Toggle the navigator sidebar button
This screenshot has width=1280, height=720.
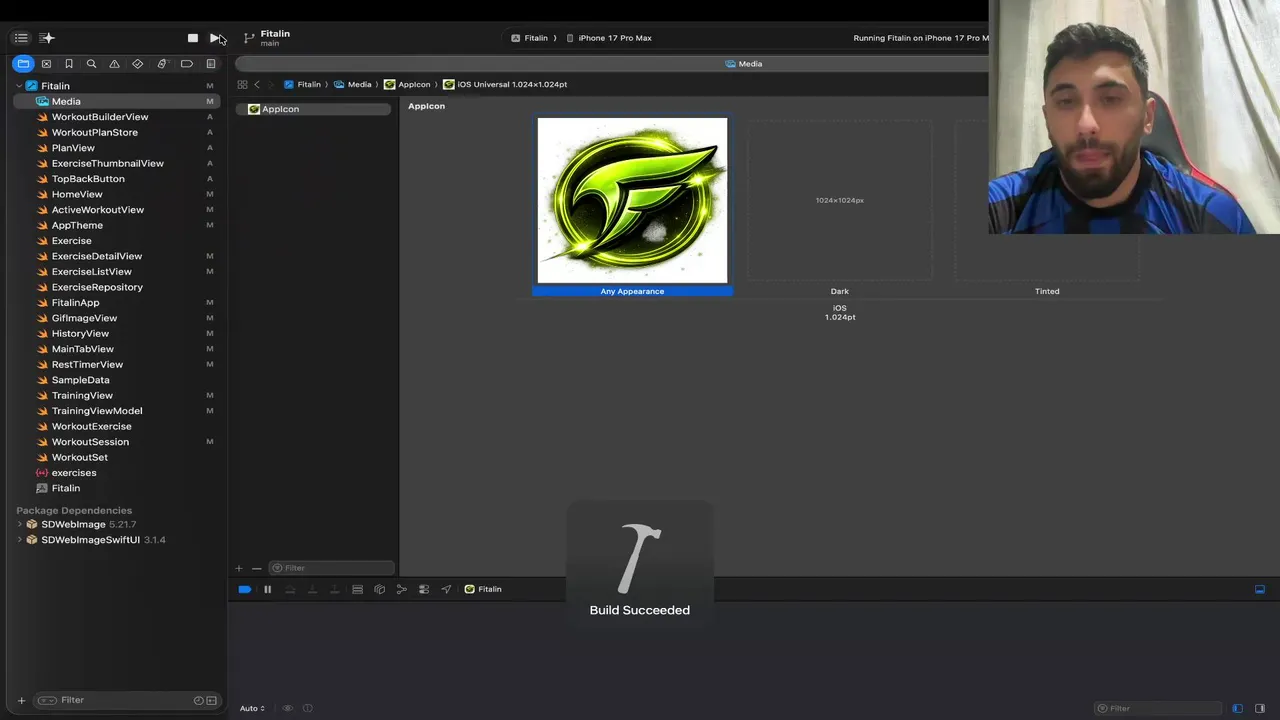(21, 38)
